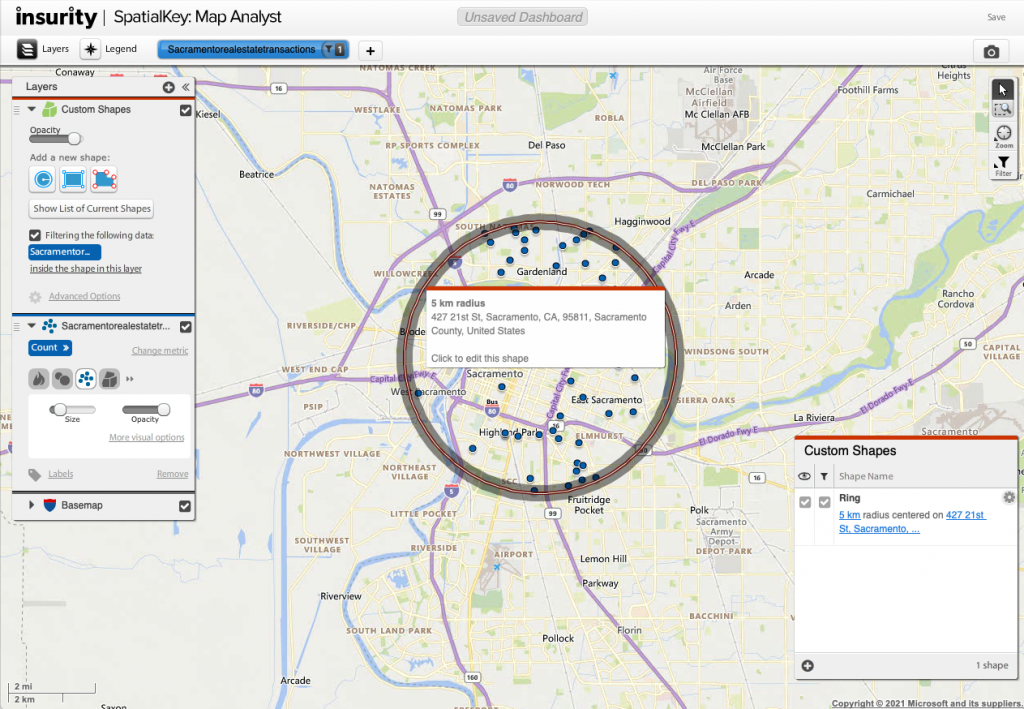Save the dashboard
The height and width of the screenshot is (709, 1024).
point(996,17)
